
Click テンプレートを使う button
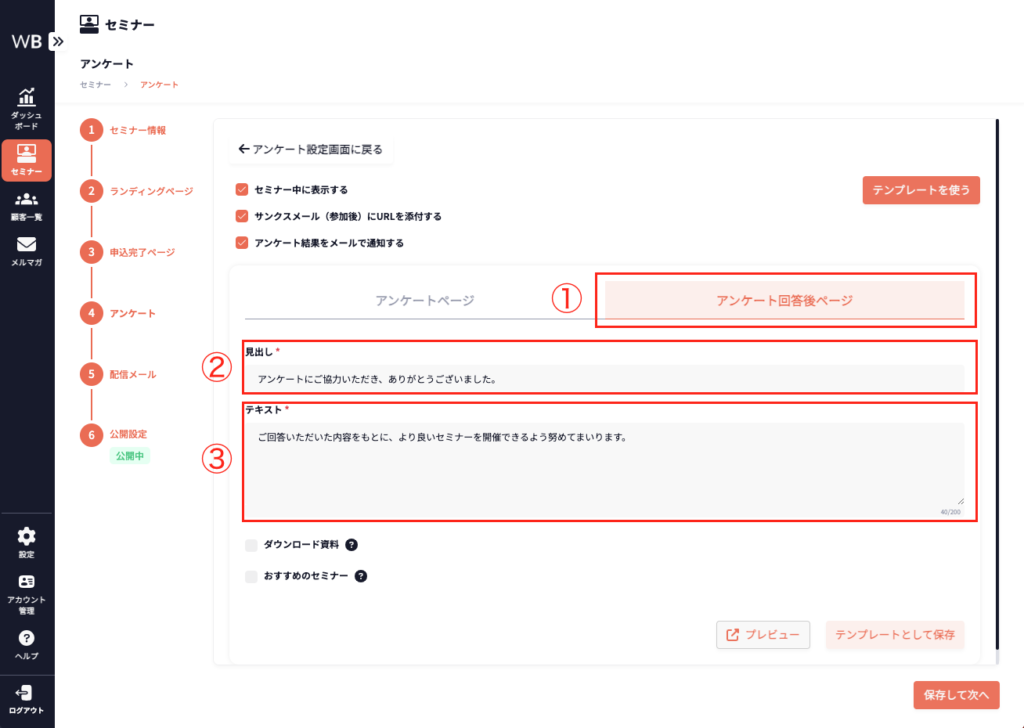(x=920, y=190)
